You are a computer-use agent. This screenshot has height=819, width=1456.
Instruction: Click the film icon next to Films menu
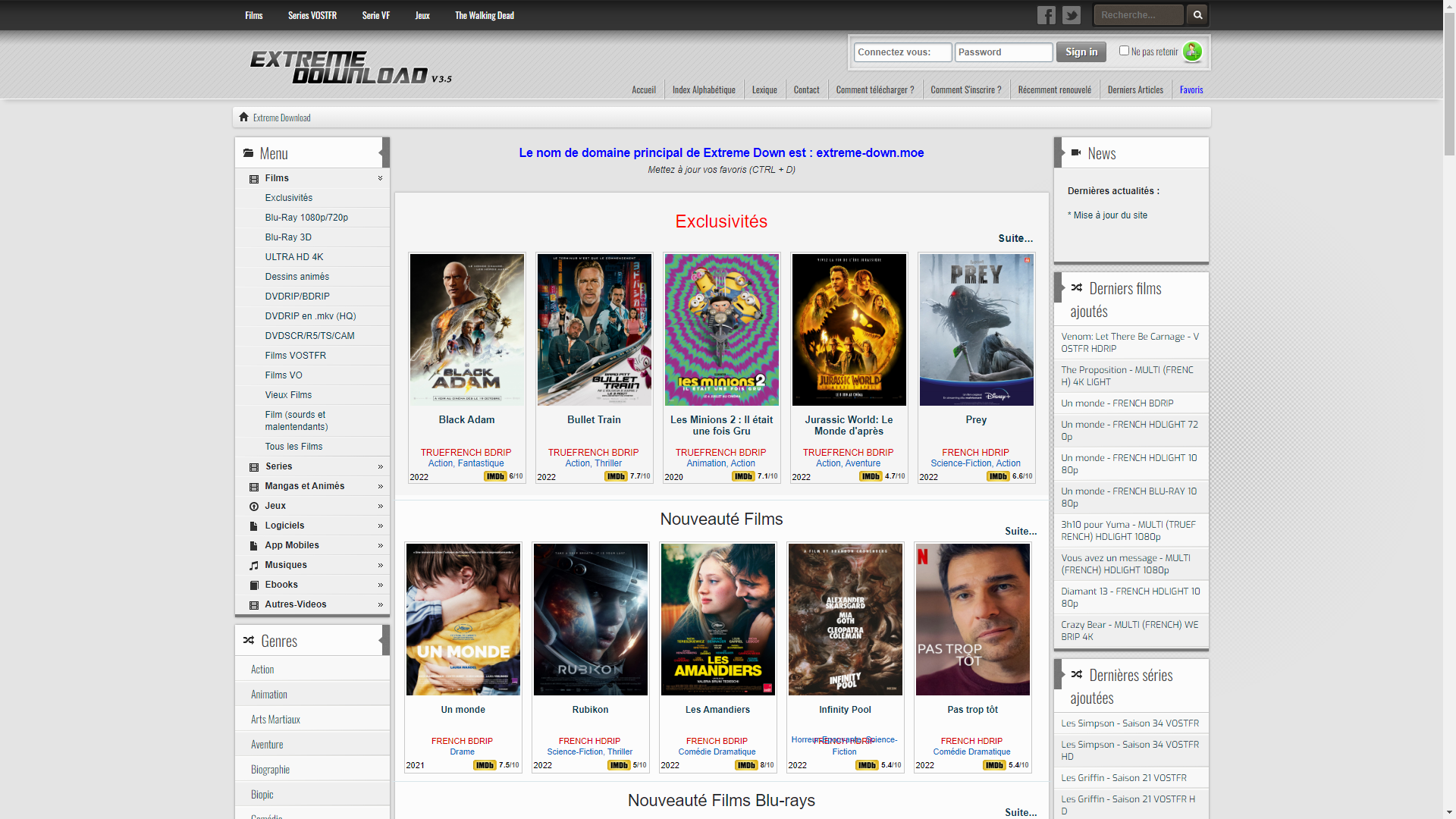click(x=254, y=179)
